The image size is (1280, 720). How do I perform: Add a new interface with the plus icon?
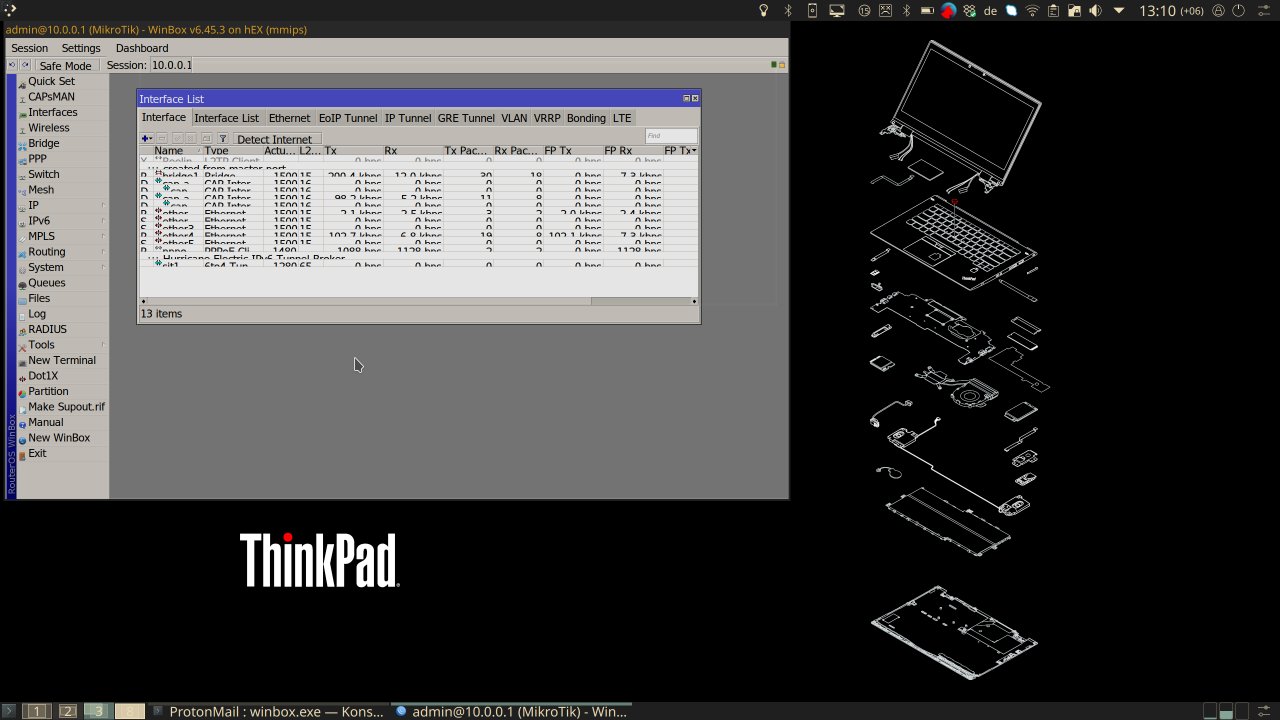click(145, 138)
